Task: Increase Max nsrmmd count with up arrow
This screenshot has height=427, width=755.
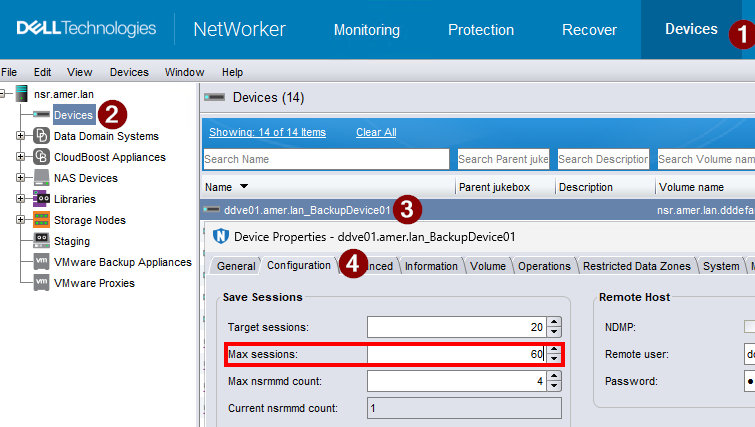Action: [x=554, y=376]
